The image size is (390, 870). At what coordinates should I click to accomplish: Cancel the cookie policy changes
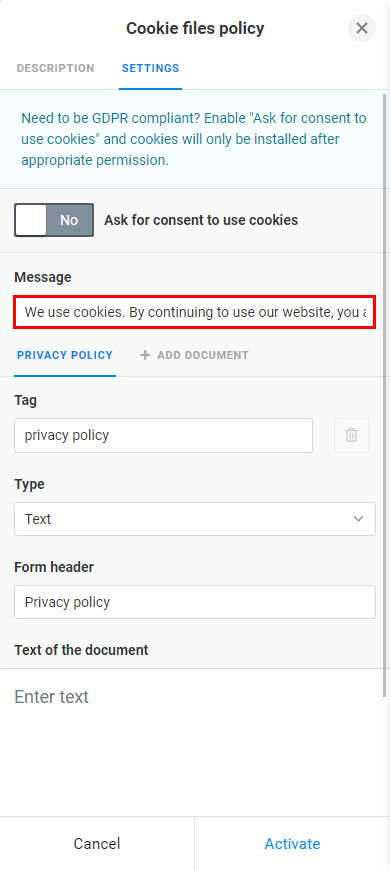(x=97, y=843)
